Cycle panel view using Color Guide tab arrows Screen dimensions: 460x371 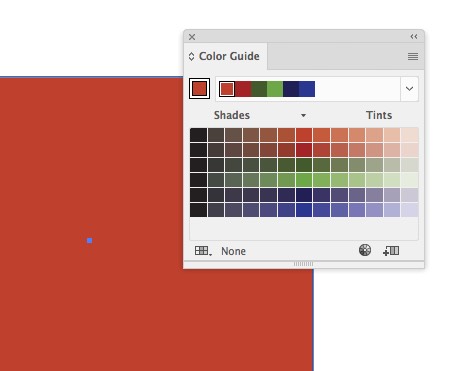(x=191, y=56)
